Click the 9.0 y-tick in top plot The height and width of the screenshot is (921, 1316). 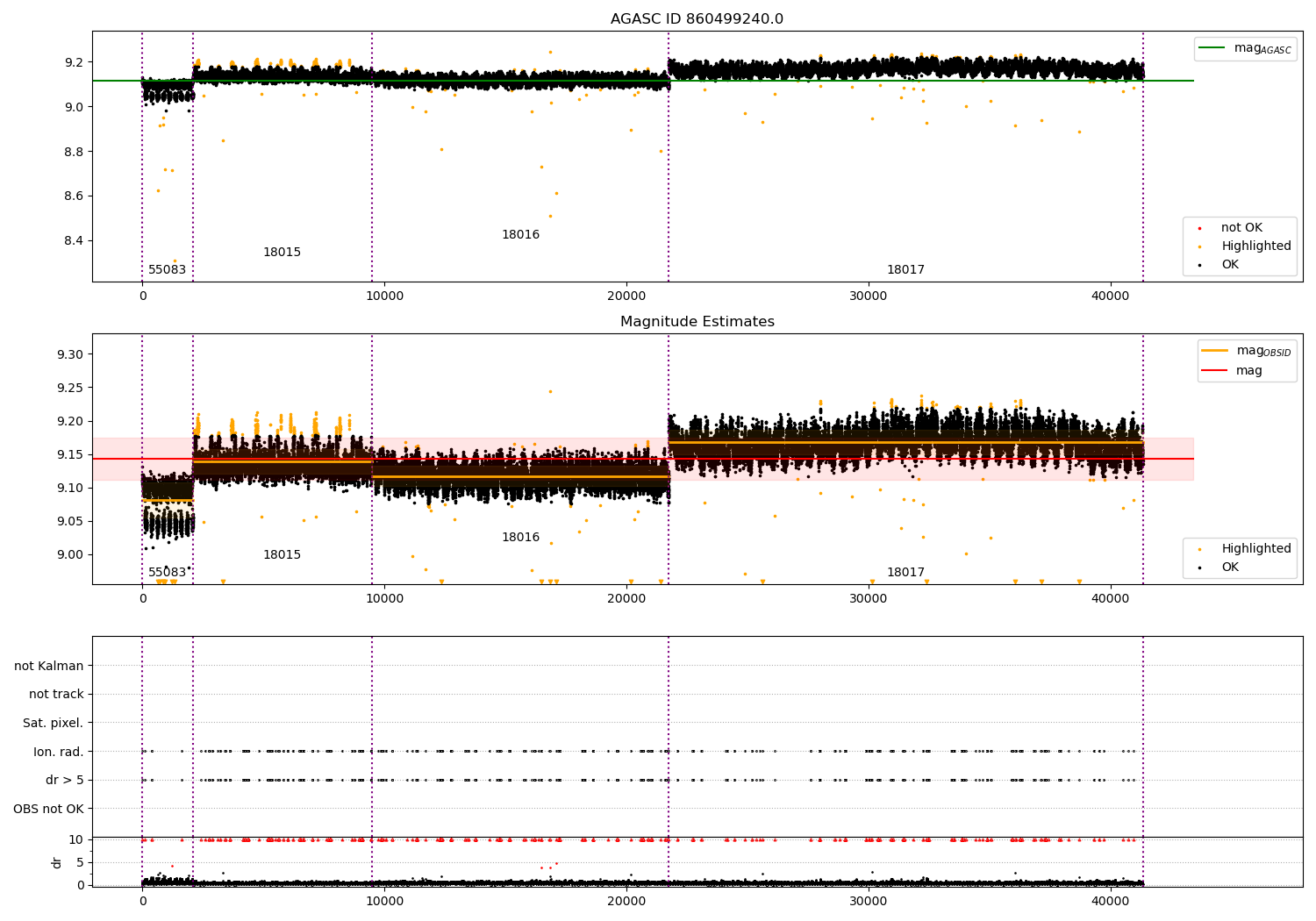(74, 107)
